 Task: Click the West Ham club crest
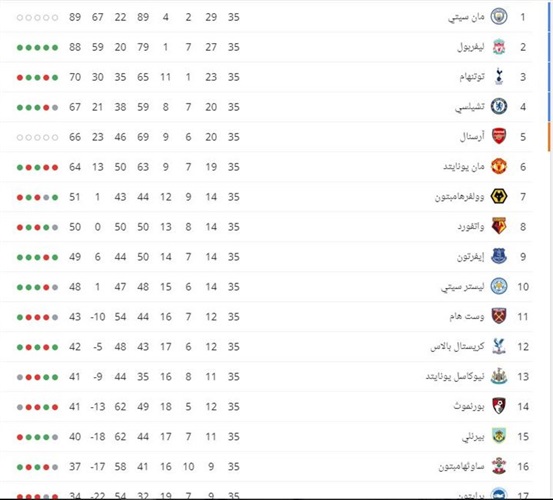(499, 316)
